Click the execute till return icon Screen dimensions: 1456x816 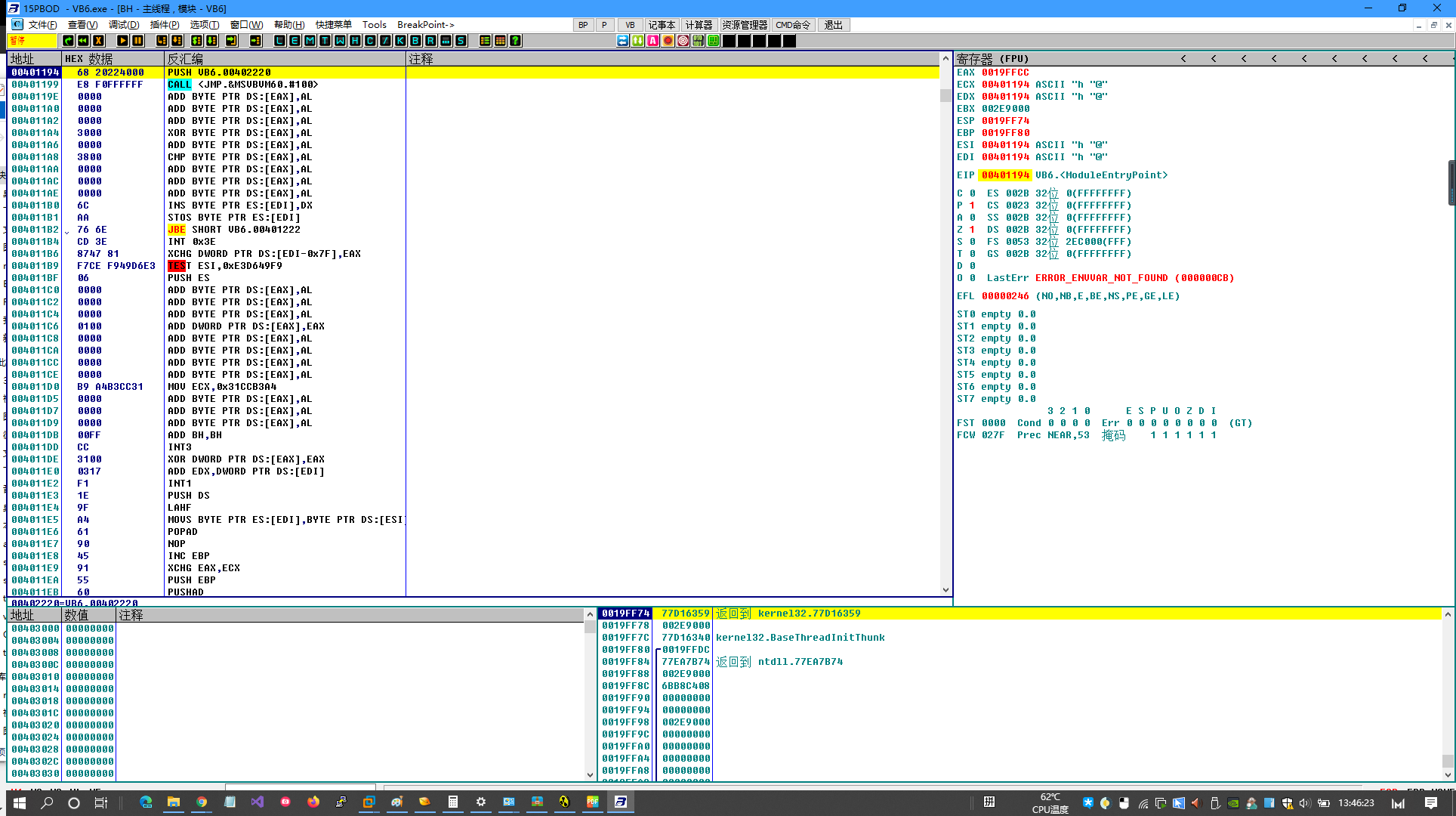tap(231, 41)
